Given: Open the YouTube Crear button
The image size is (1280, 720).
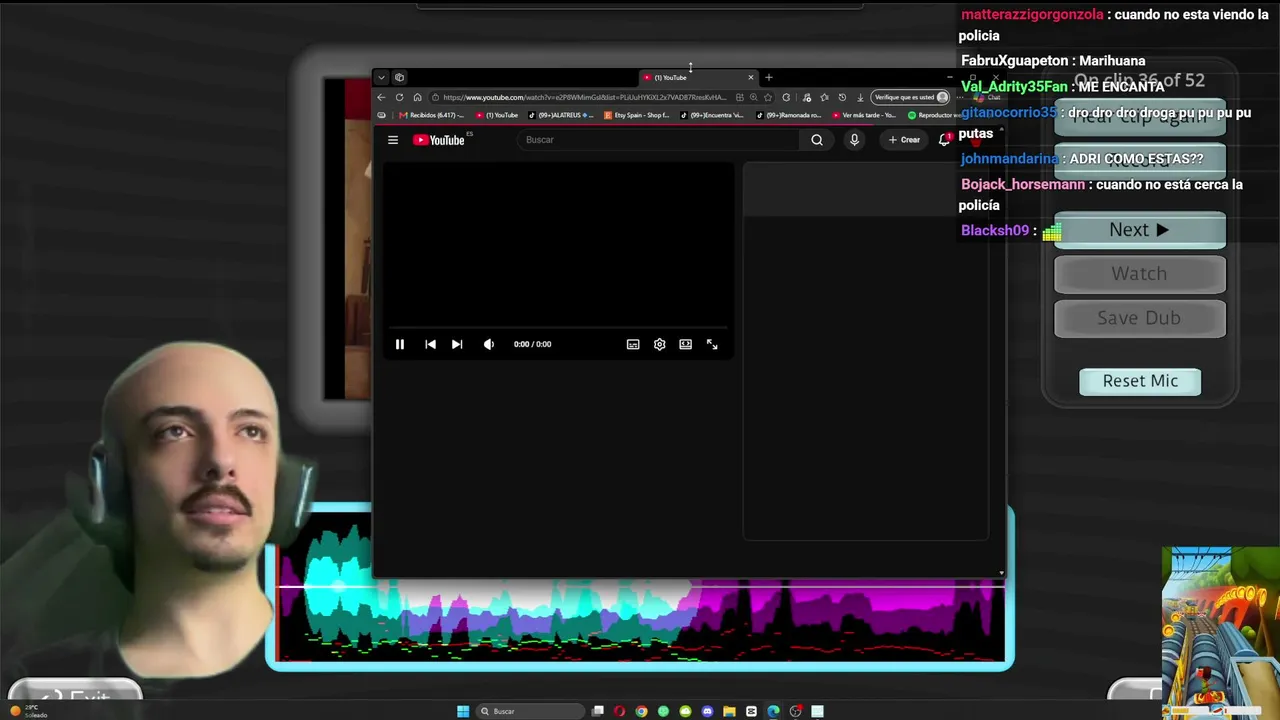Looking at the screenshot, I should 904,140.
